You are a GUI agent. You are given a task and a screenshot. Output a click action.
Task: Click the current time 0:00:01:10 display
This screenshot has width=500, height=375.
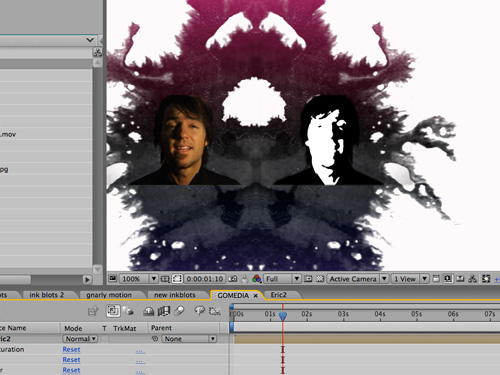coord(205,279)
